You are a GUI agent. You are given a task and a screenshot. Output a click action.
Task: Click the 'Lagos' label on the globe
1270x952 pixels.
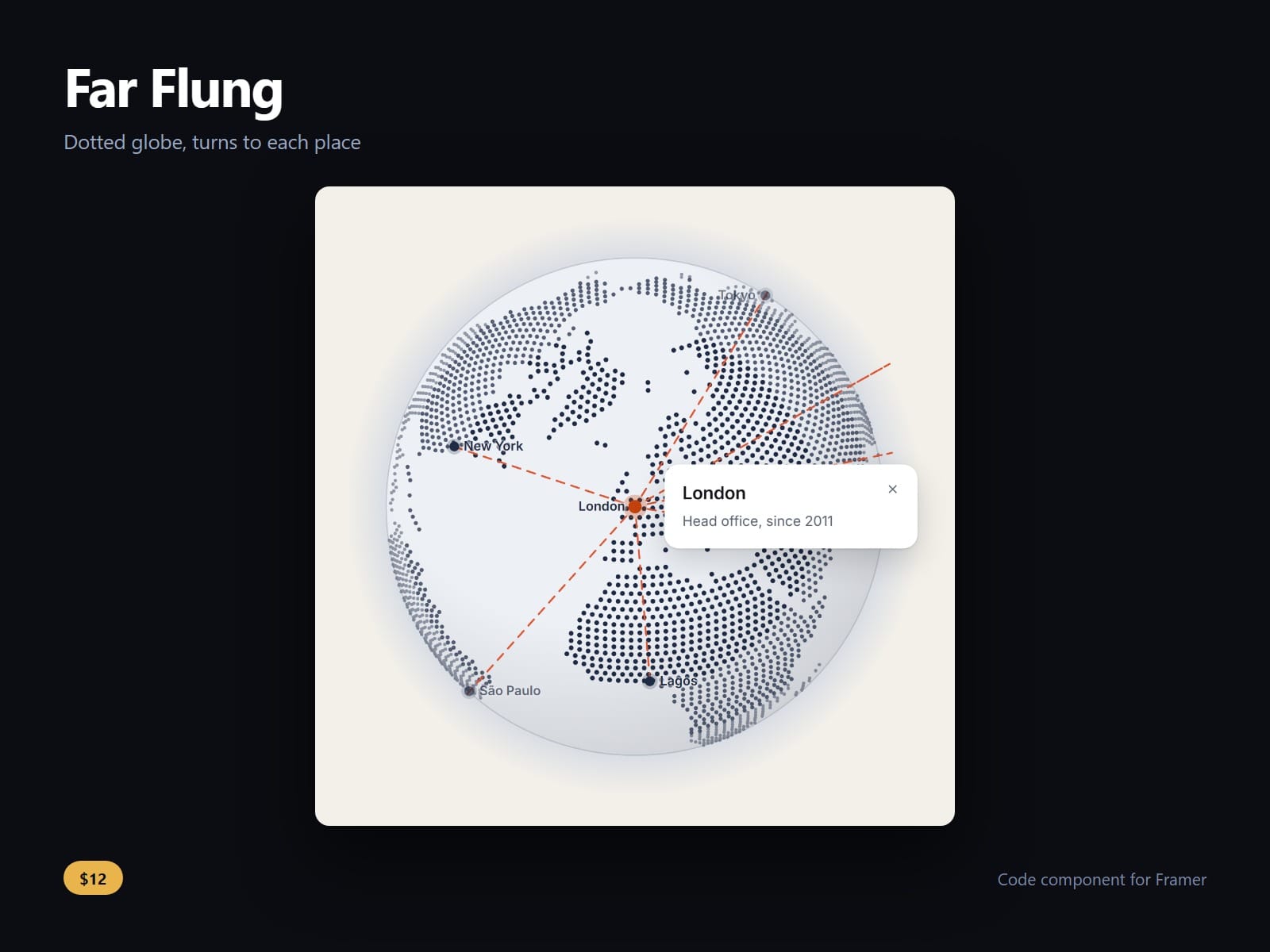click(x=678, y=681)
